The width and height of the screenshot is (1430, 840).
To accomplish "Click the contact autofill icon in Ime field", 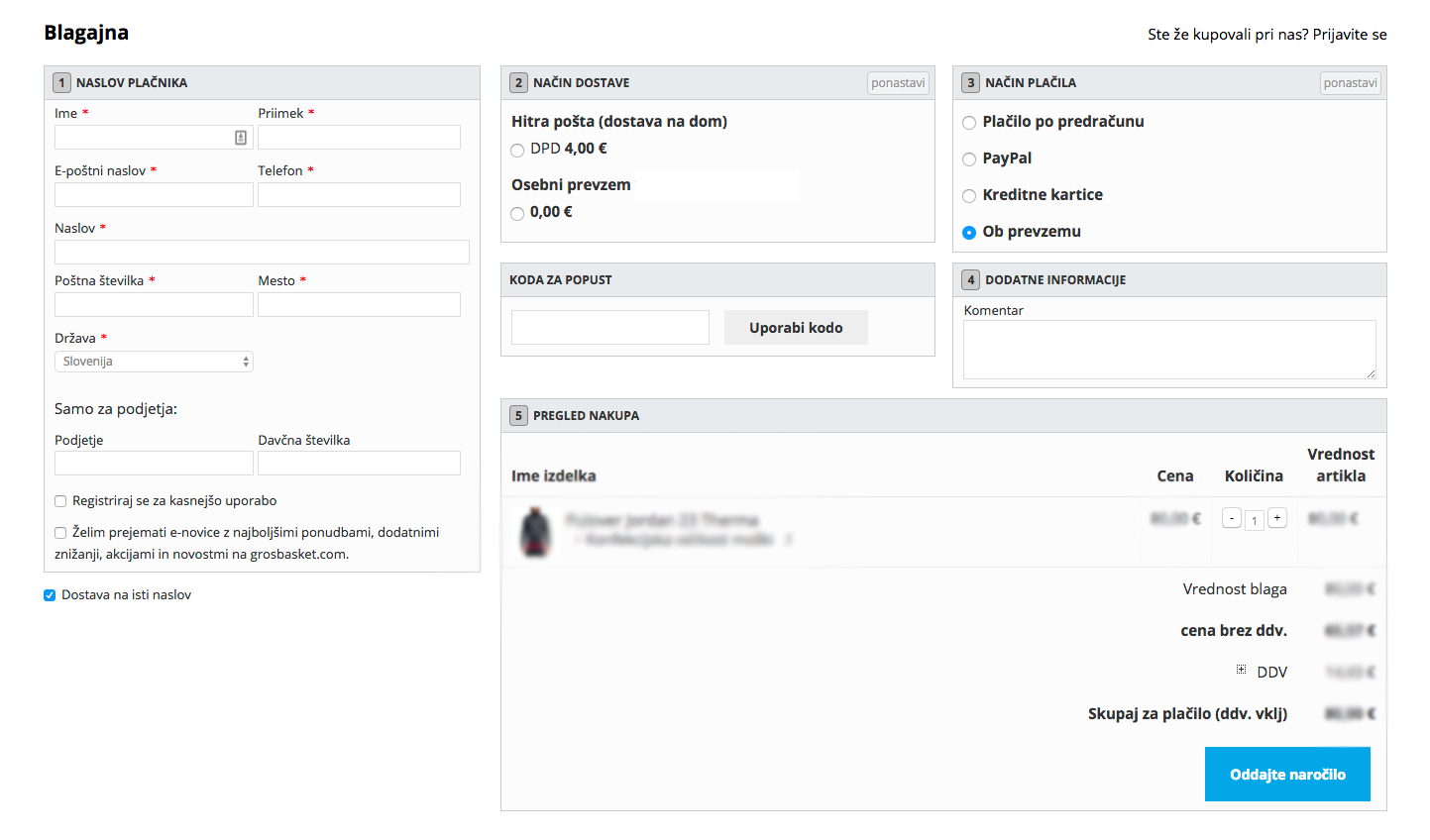I will [241, 138].
